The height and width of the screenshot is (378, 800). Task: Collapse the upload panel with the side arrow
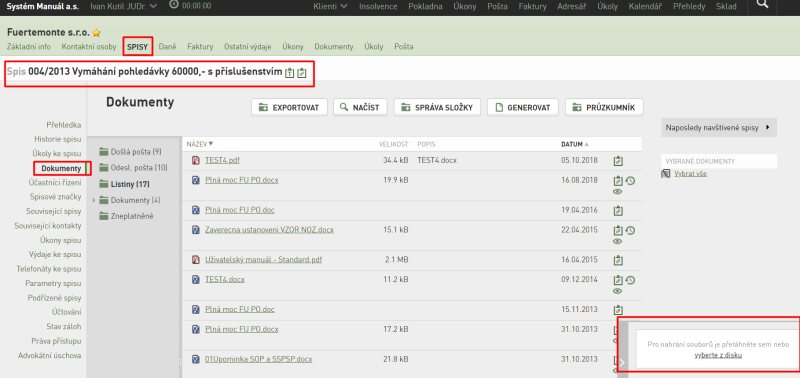622,363
